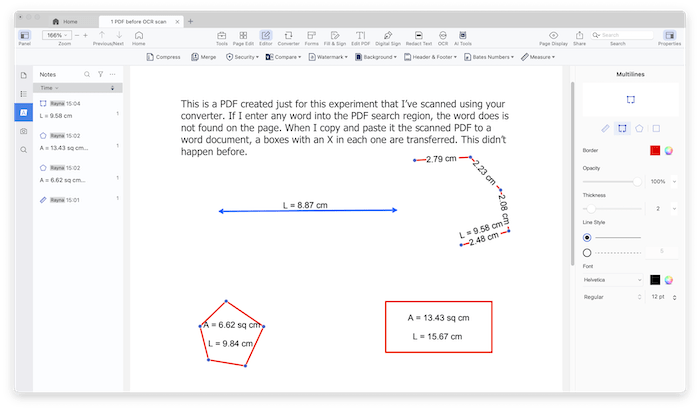Screen dimensions: 700x410
Task: Select the multiline measure type icon
Action: tap(622, 129)
